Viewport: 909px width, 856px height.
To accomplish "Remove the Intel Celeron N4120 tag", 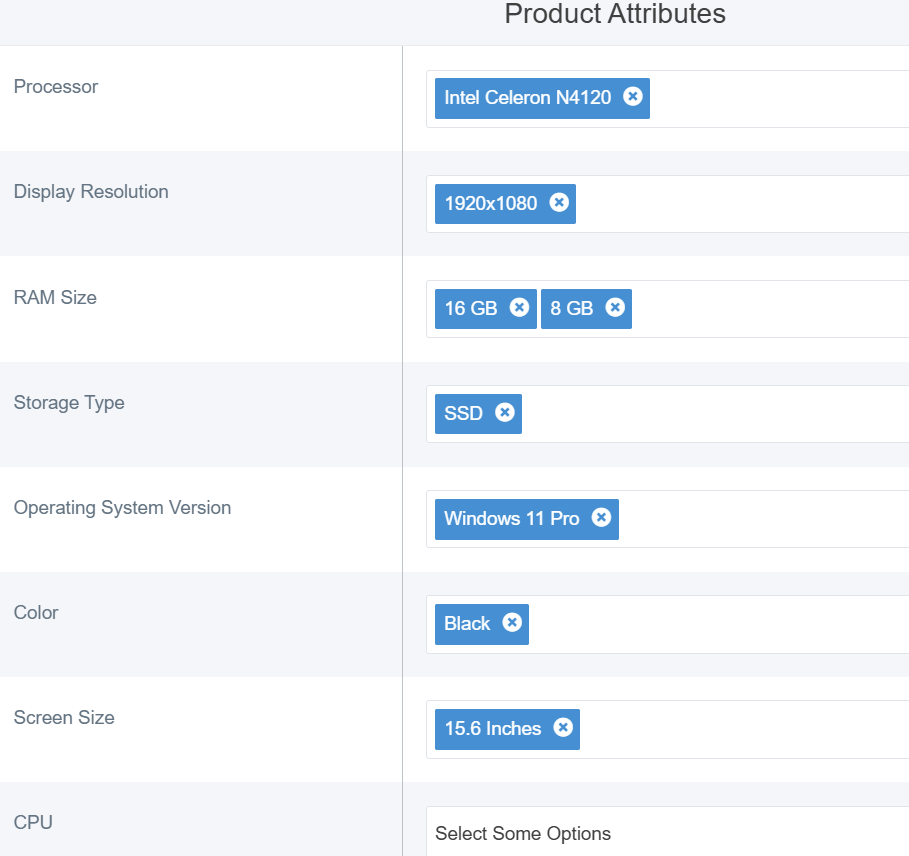I will point(632,96).
